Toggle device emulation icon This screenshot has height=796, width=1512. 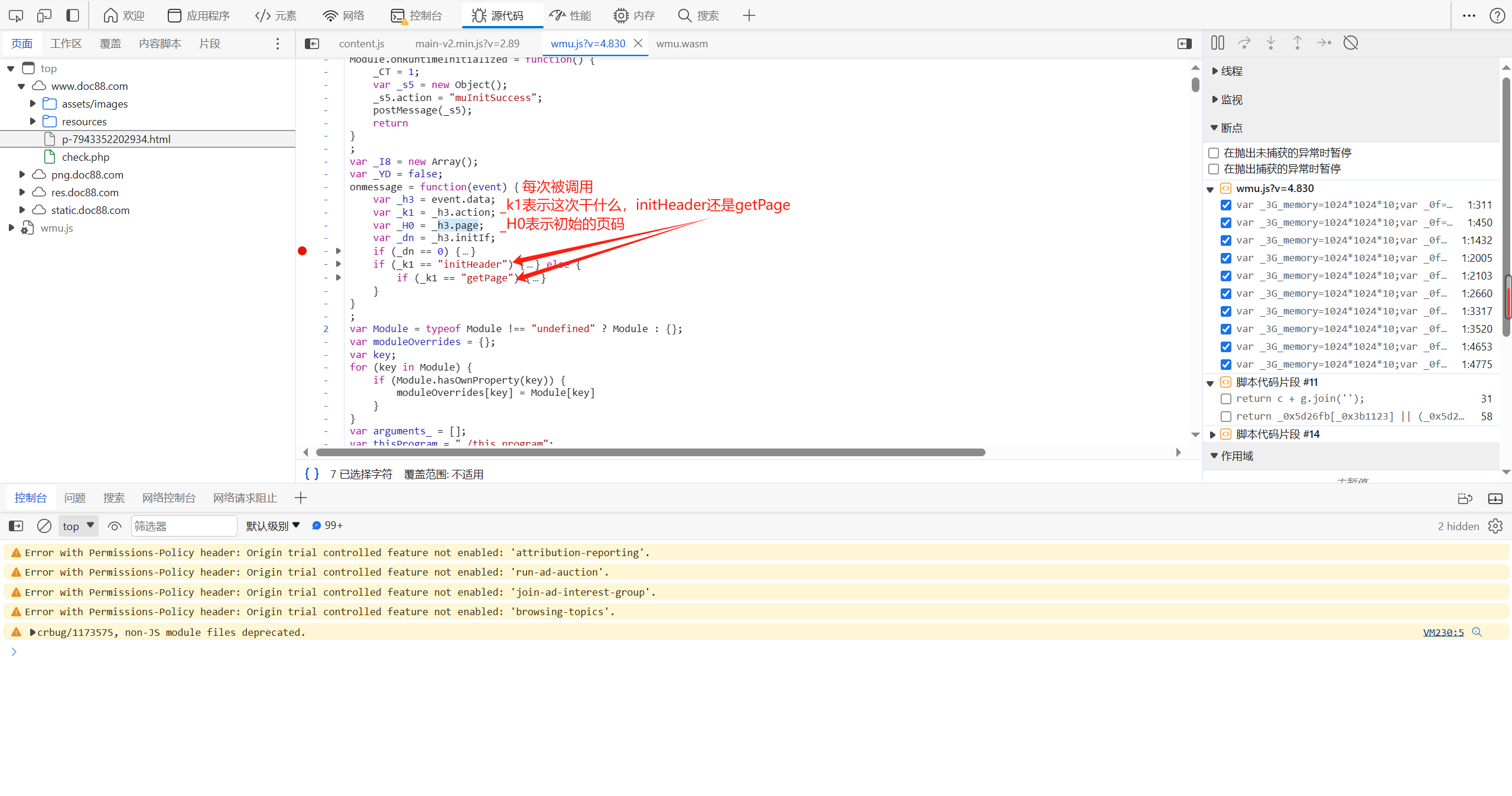44,15
